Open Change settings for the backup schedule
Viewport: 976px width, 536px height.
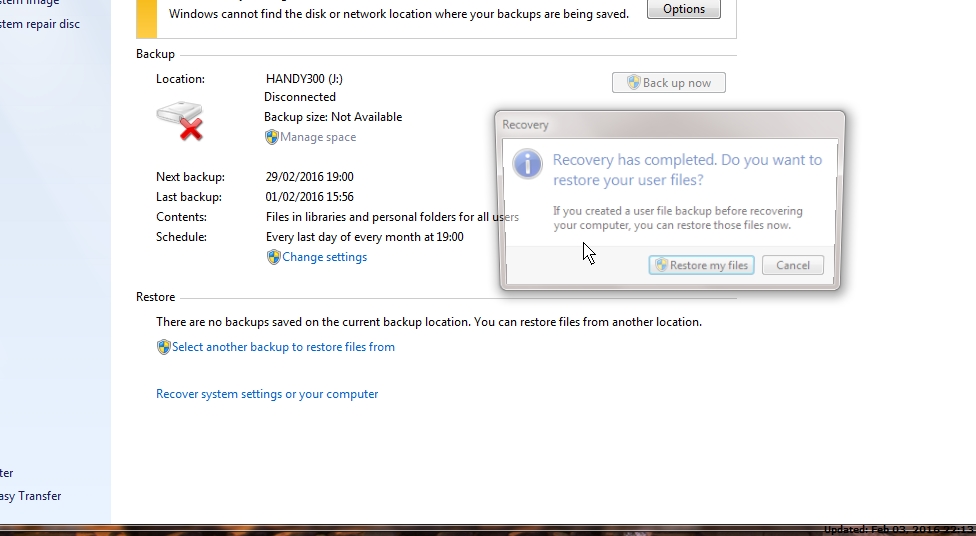(x=324, y=257)
